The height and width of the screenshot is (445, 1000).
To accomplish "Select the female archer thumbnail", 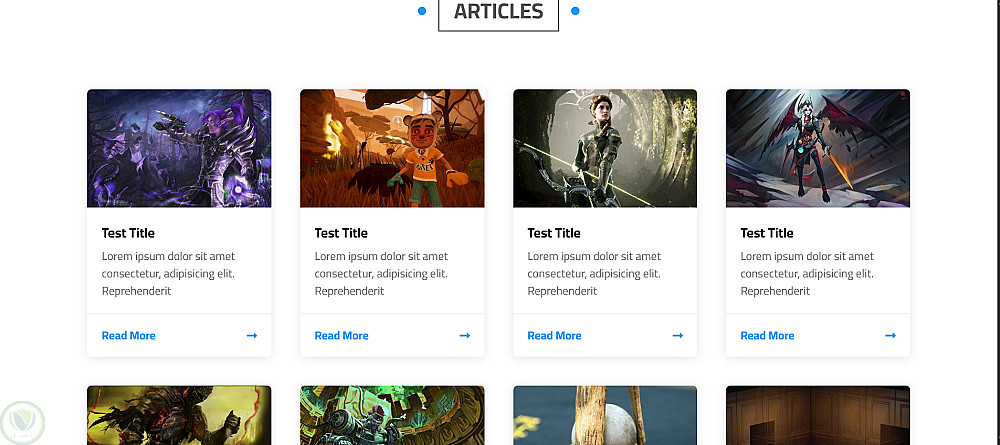I will pos(605,148).
